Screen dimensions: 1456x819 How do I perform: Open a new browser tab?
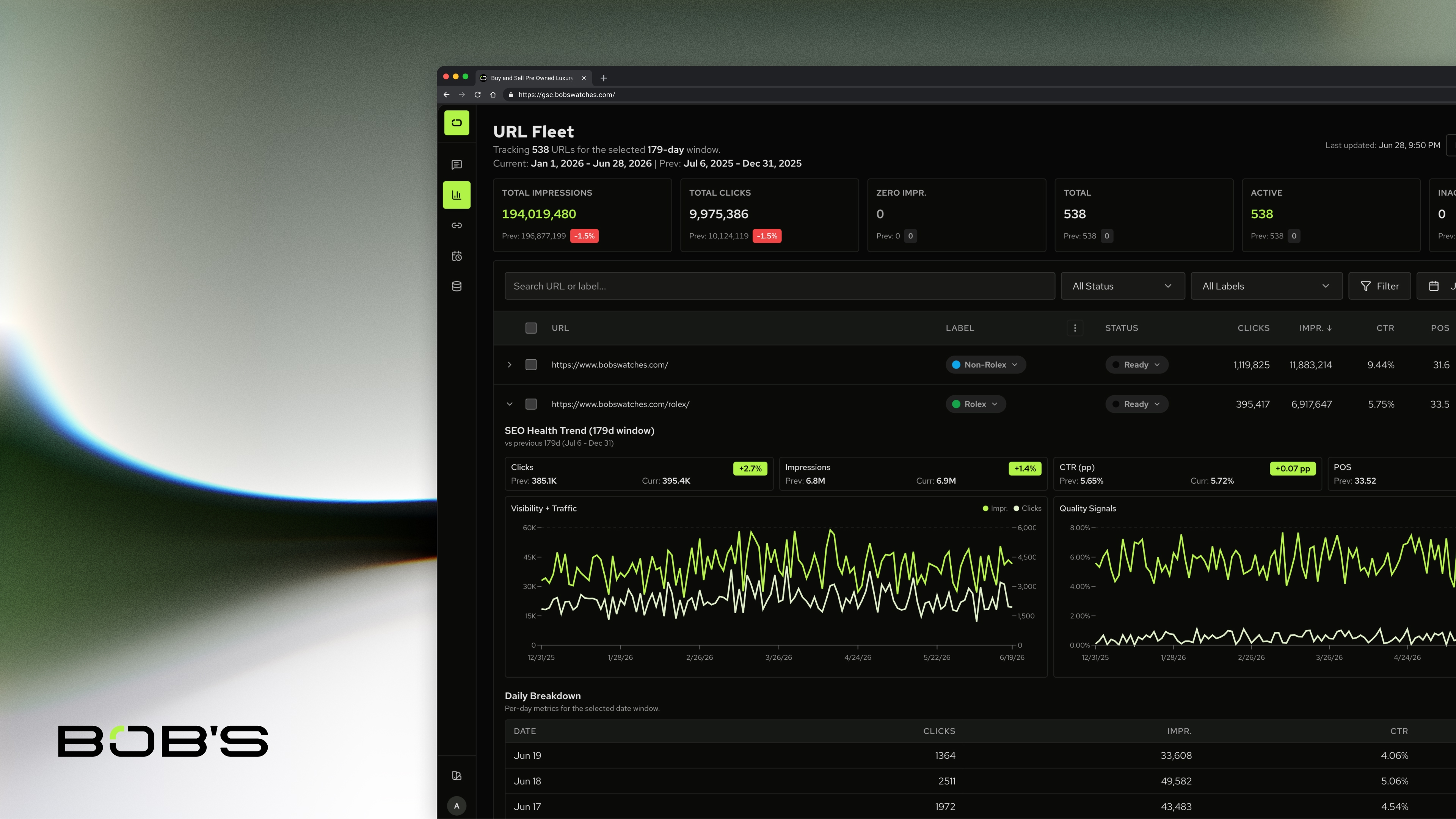[x=604, y=78]
